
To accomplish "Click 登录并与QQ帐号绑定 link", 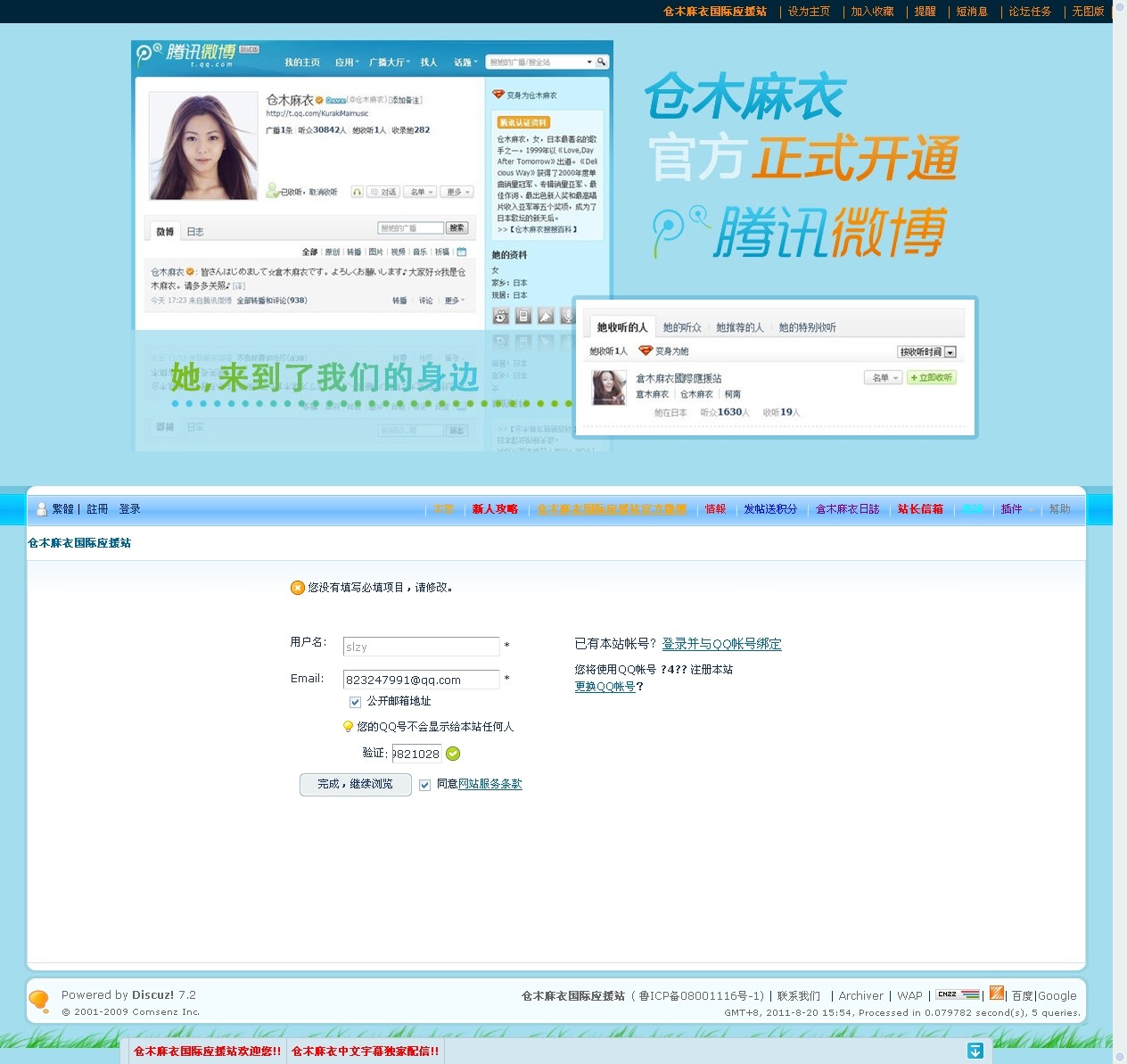I will pos(721,644).
